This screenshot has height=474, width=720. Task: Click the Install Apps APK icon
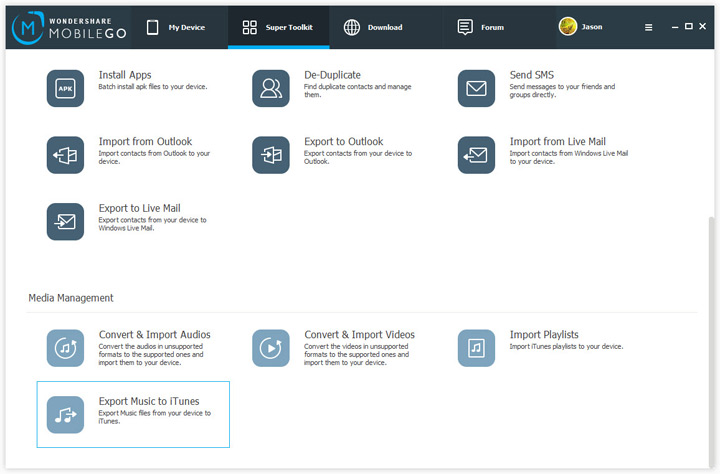coord(65,88)
